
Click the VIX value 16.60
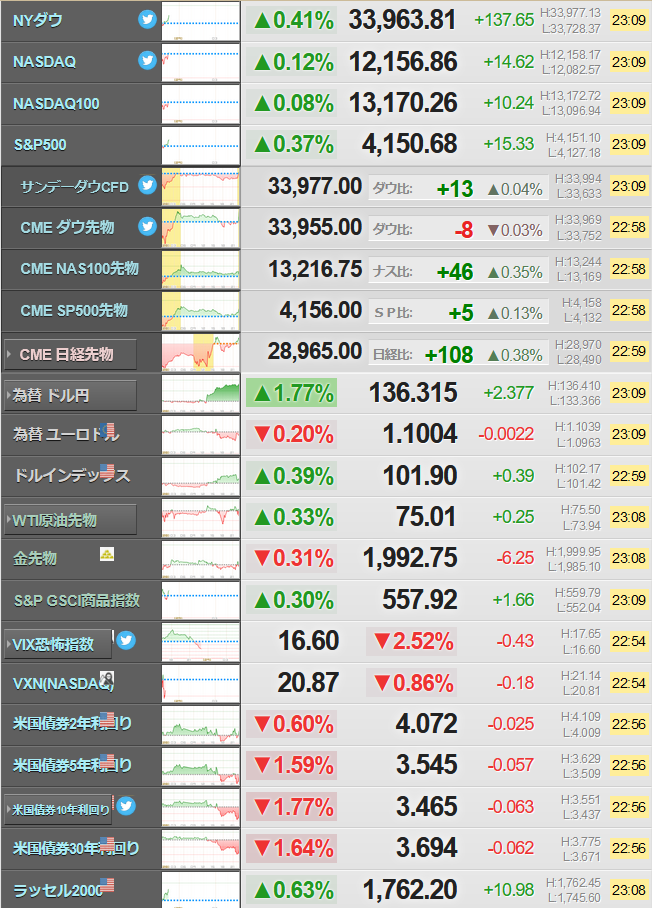309,640
